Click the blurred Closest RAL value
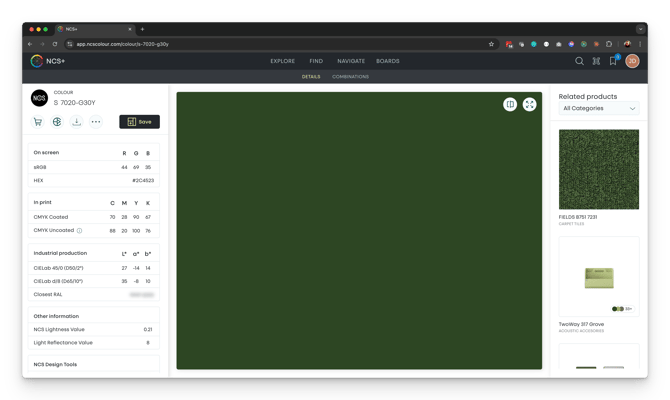The height and width of the screenshot is (400, 670). pyautogui.click(x=141, y=295)
